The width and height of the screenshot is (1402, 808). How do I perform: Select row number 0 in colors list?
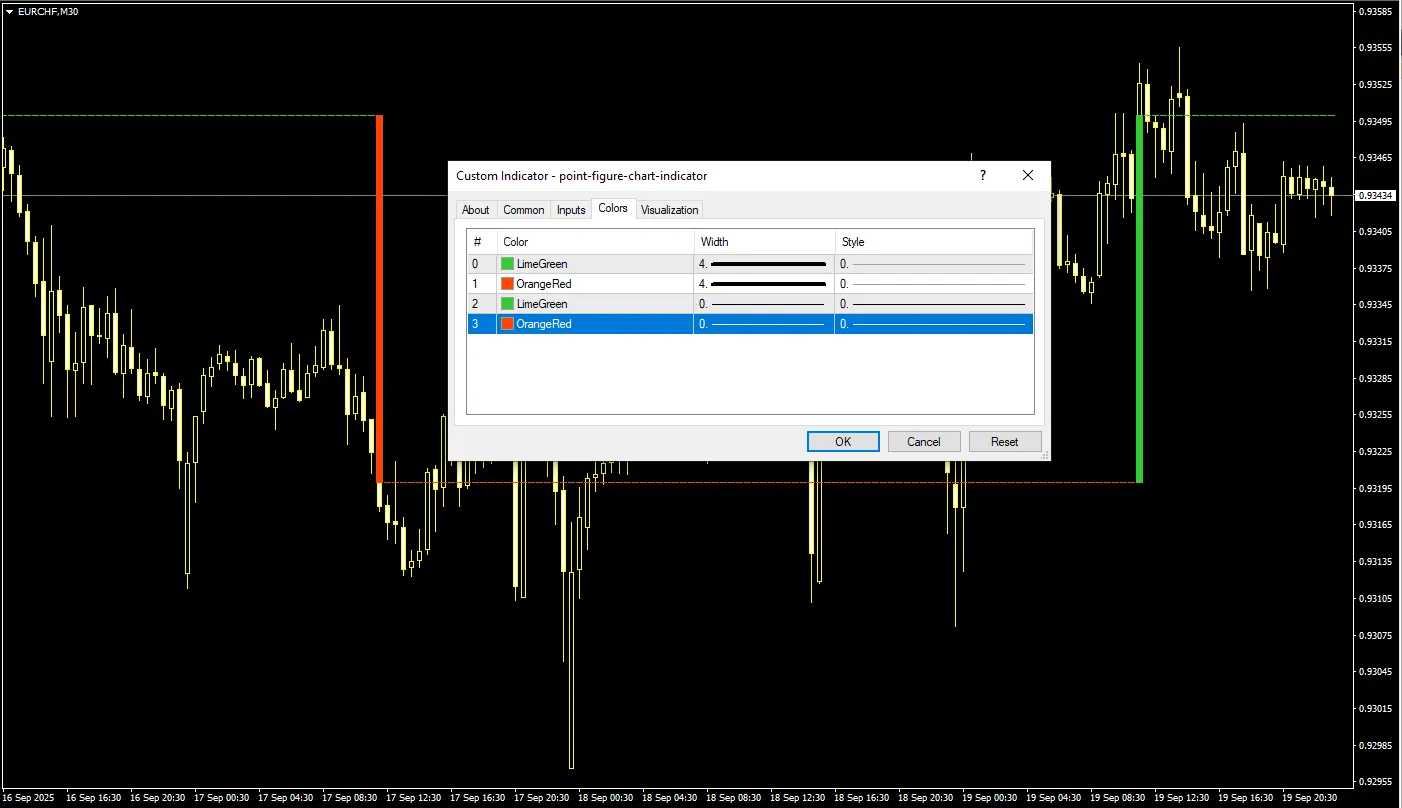pyautogui.click(x=476, y=264)
